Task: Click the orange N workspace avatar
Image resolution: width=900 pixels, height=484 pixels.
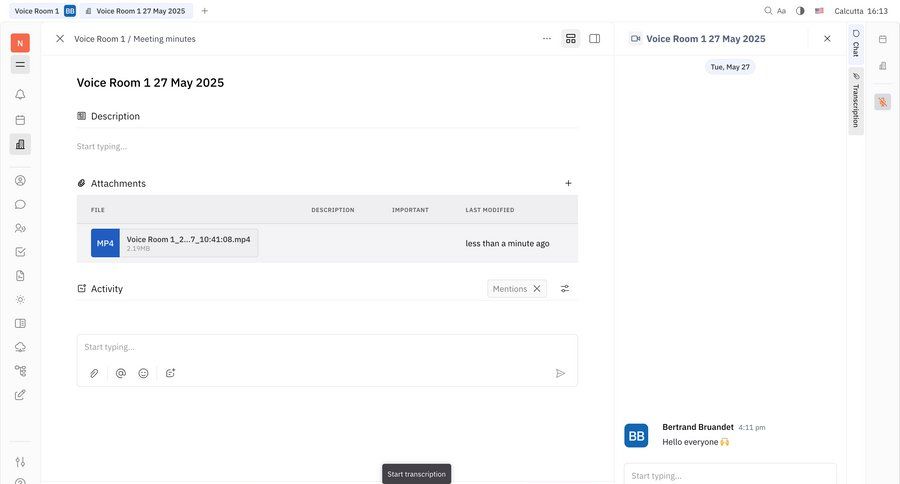Action: (x=20, y=43)
